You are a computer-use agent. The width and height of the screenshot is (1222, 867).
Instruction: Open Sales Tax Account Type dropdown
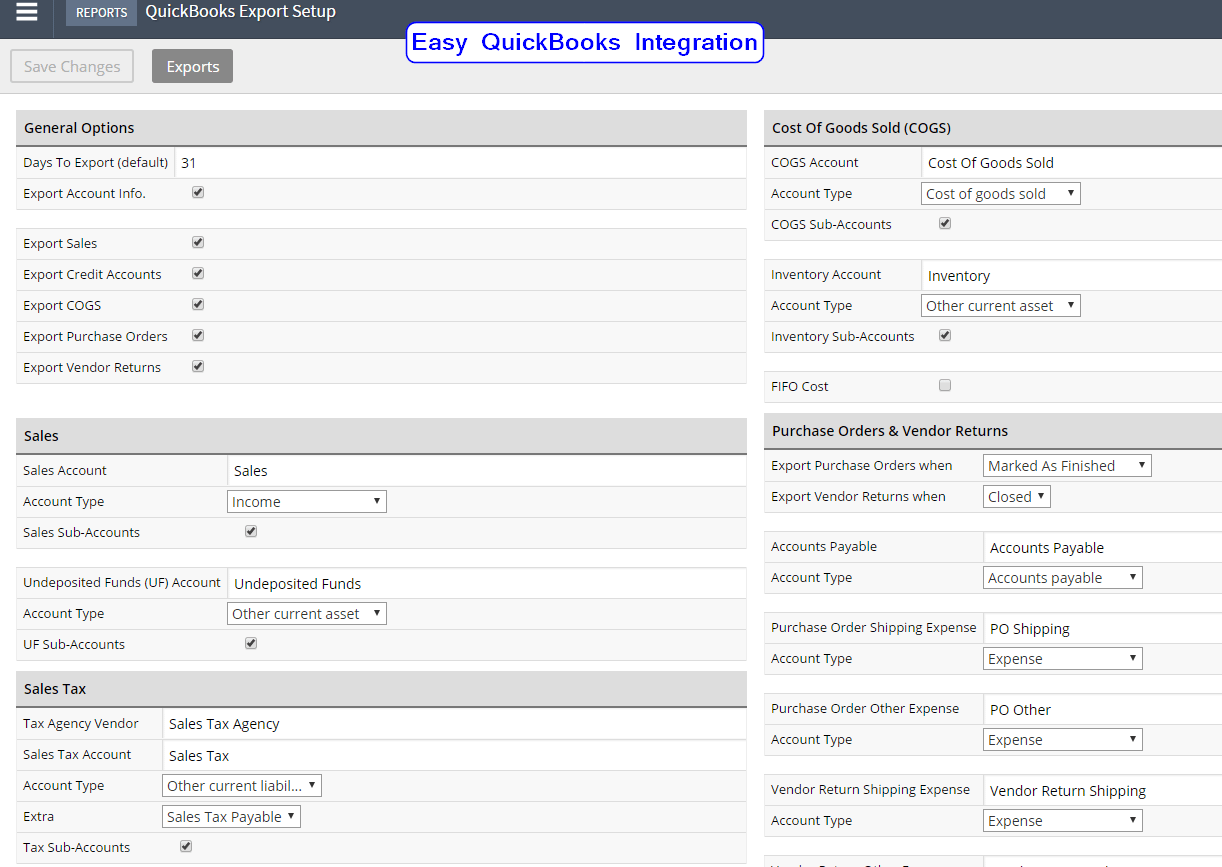click(x=242, y=786)
